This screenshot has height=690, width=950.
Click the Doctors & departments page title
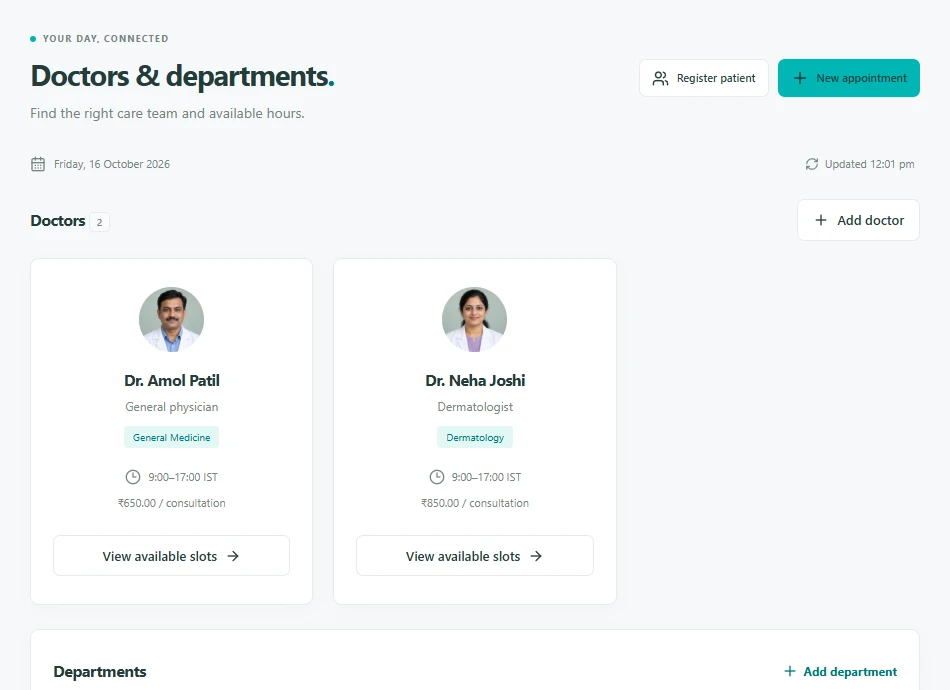point(182,76)
